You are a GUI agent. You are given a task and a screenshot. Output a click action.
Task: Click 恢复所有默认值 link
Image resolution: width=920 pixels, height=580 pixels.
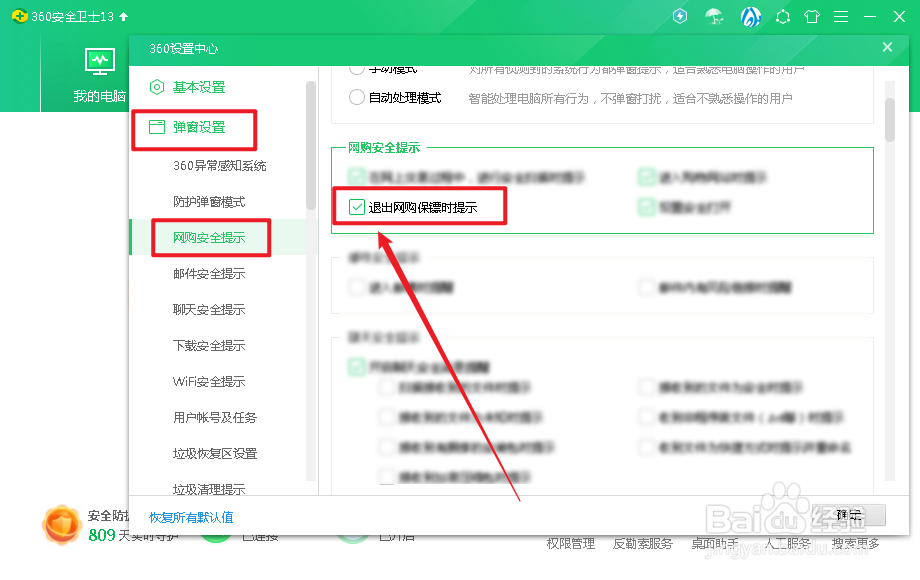191,517
